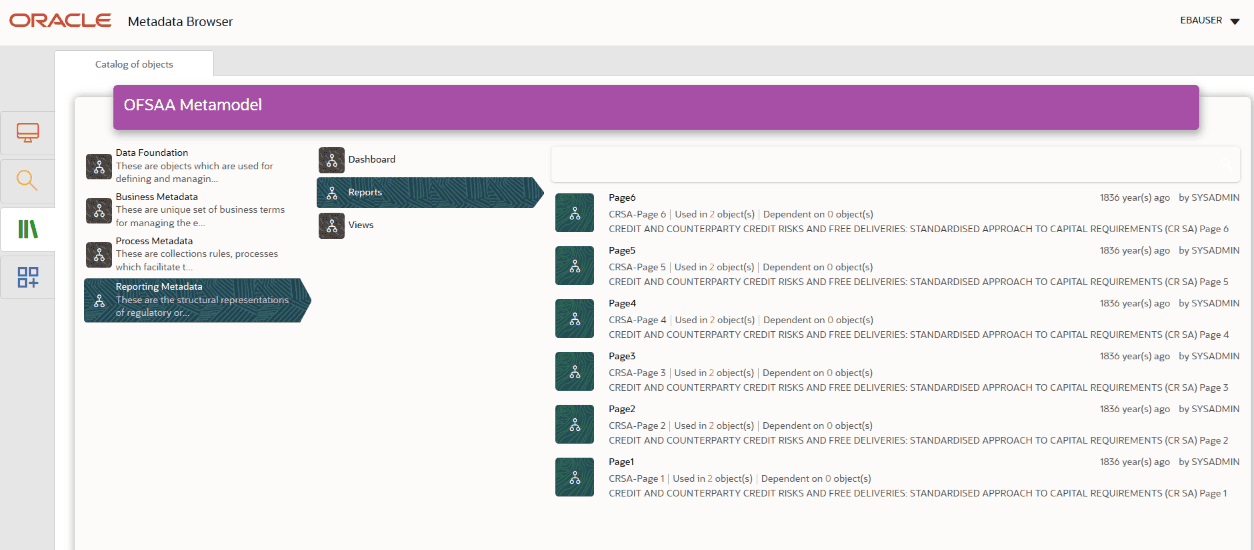The height and width of the screenshot is (550, 1254).
Task: Click the 'CRSA-Page 5' usage line
Action: pos(741,267)
